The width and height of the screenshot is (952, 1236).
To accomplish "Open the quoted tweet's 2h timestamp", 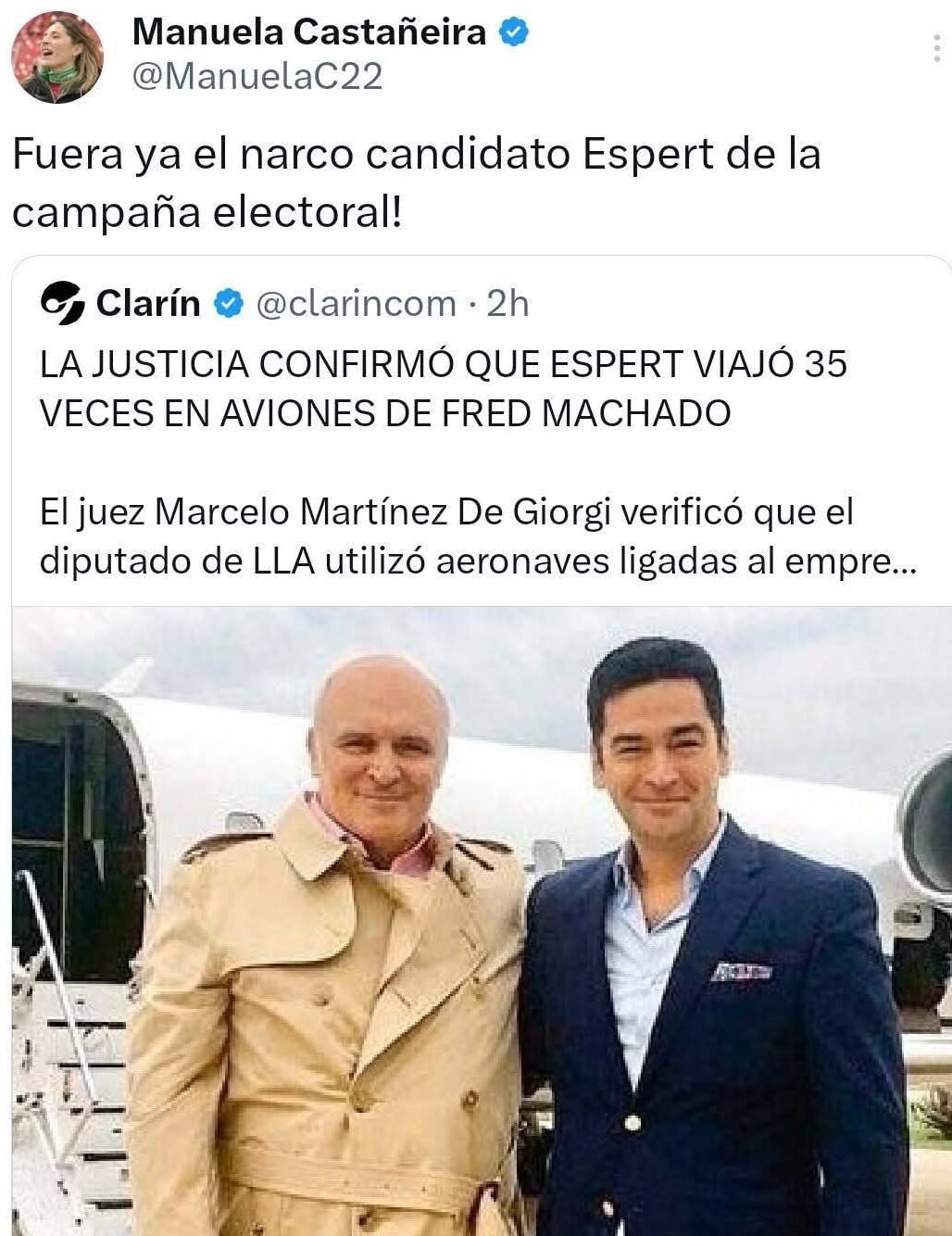I will click(x=507, y=303).
